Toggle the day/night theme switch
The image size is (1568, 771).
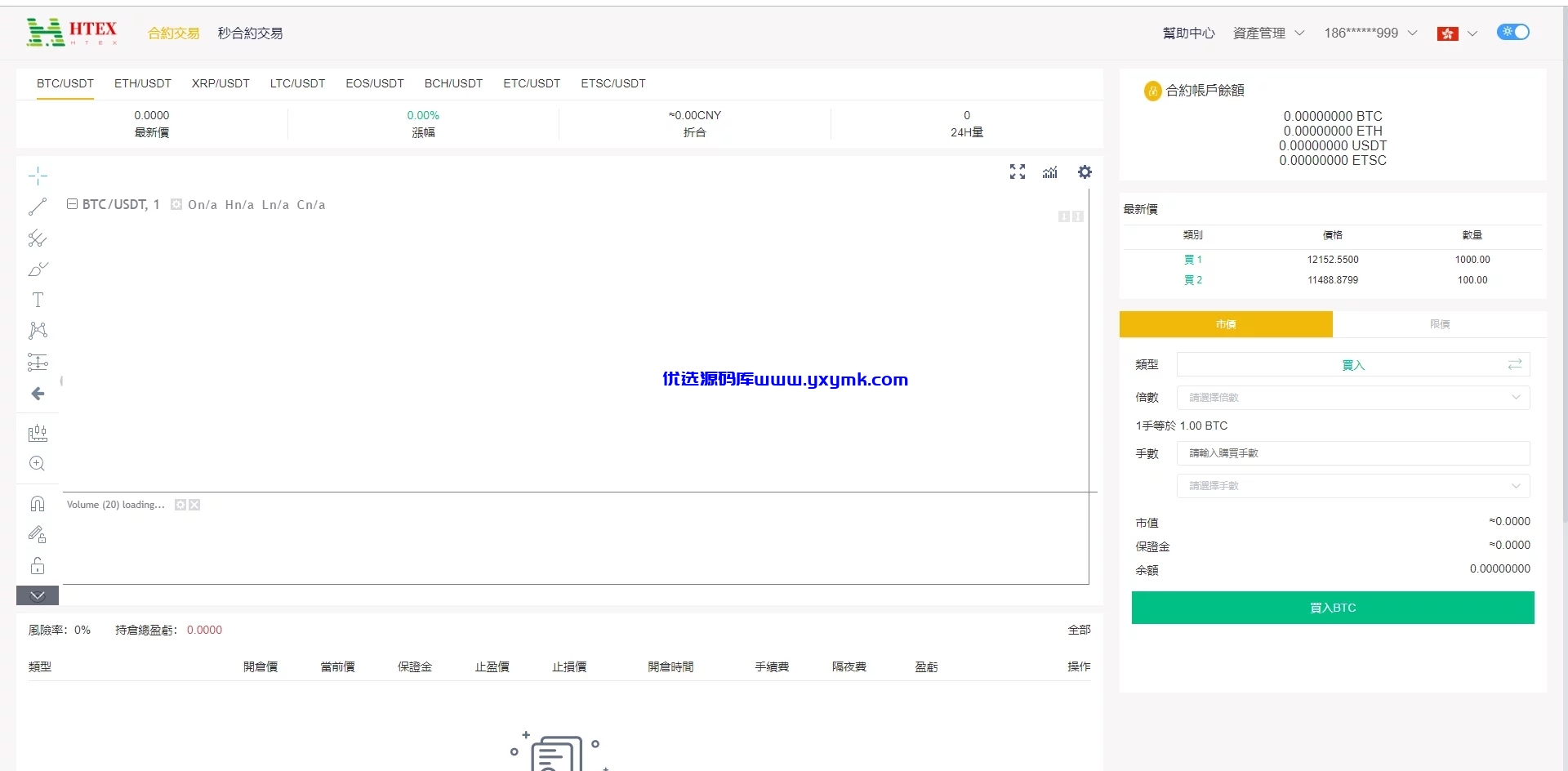(x=1512, y=32)
